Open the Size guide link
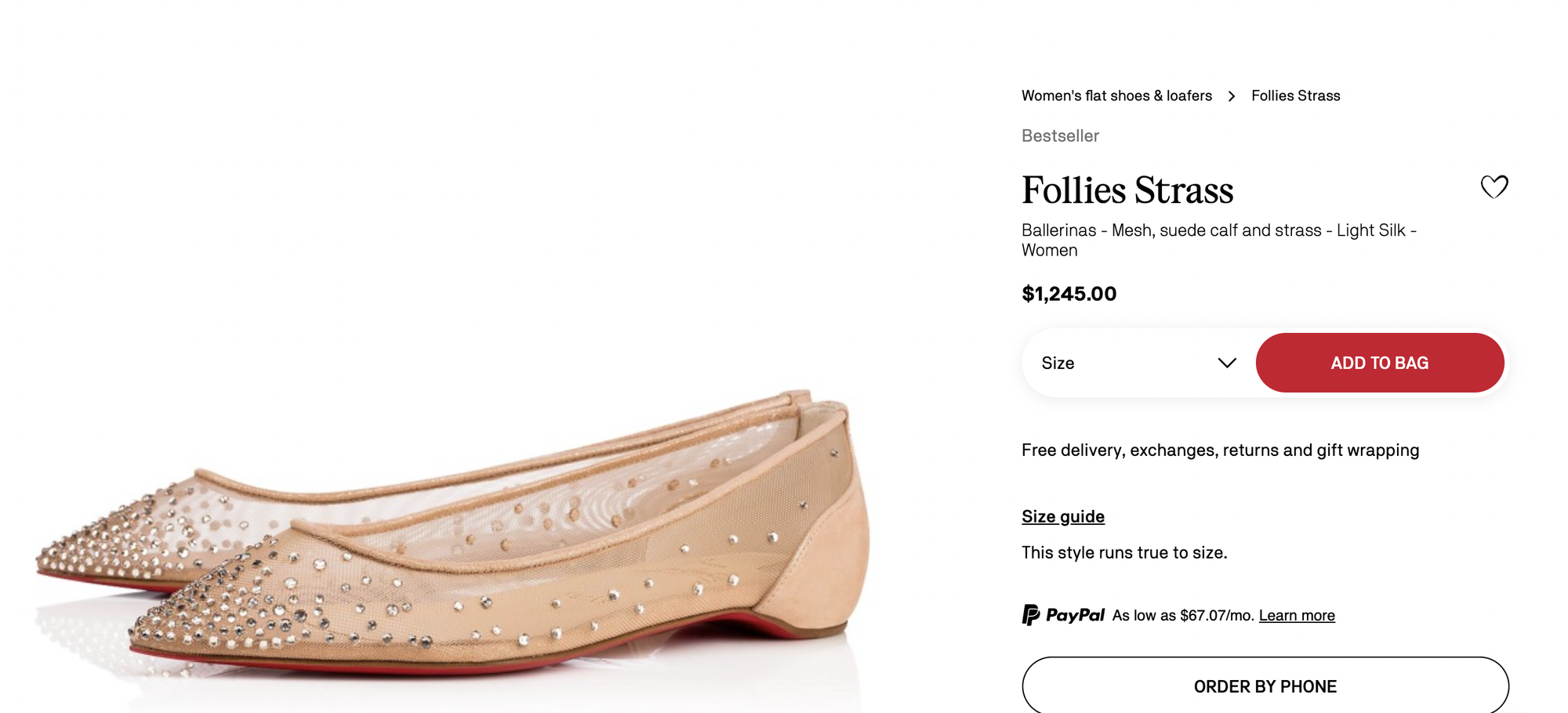1568x713 pixels. pos(1062,516)
